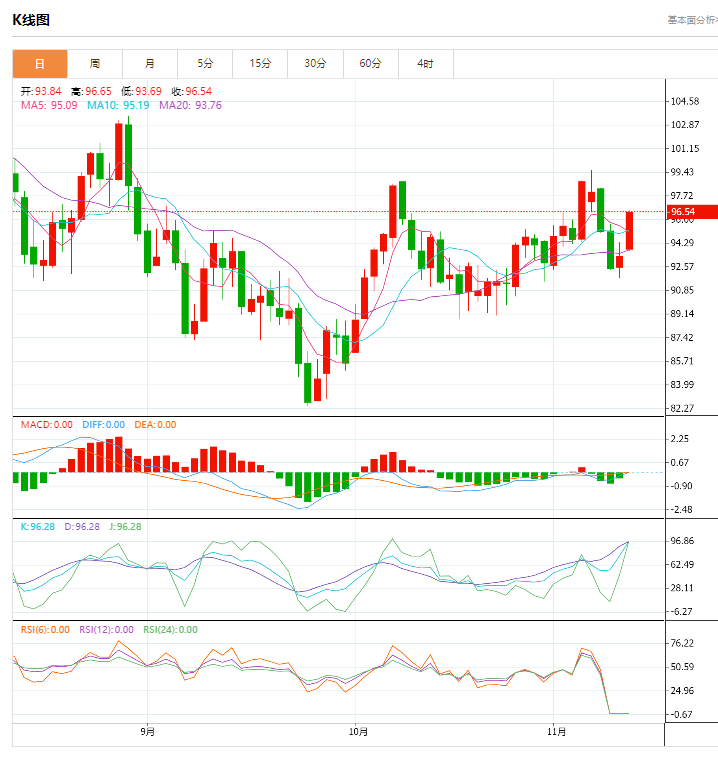Click the MA5: 95.09 label
Image resolution: width=718 pixels, height=758 pixels.
tap(49, 105)
